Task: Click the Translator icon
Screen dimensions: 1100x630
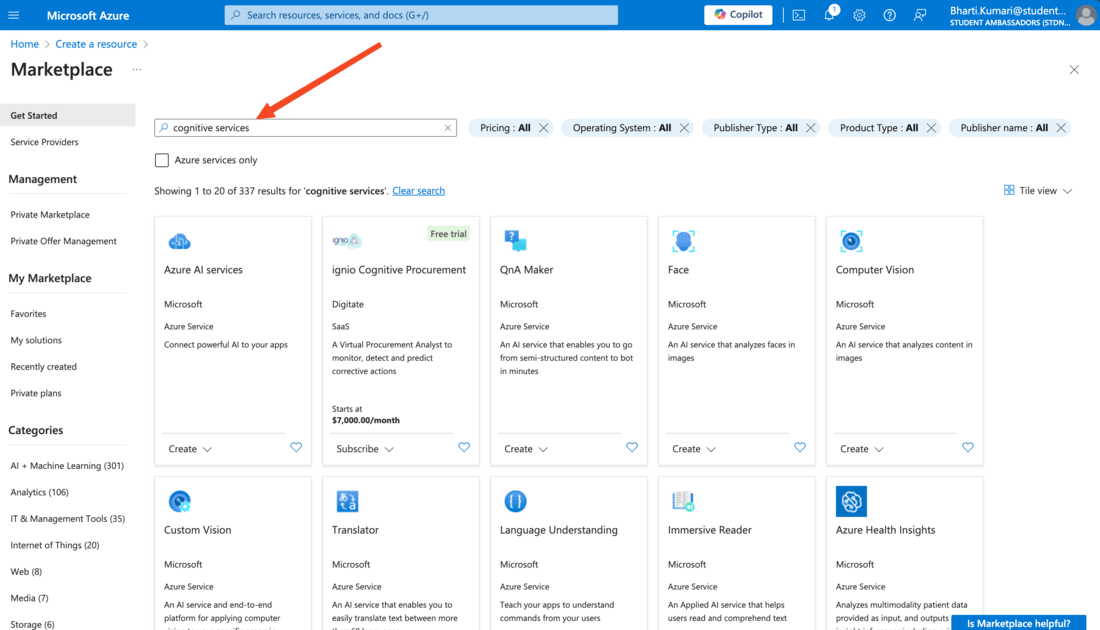Action: [x=347, y=501]
